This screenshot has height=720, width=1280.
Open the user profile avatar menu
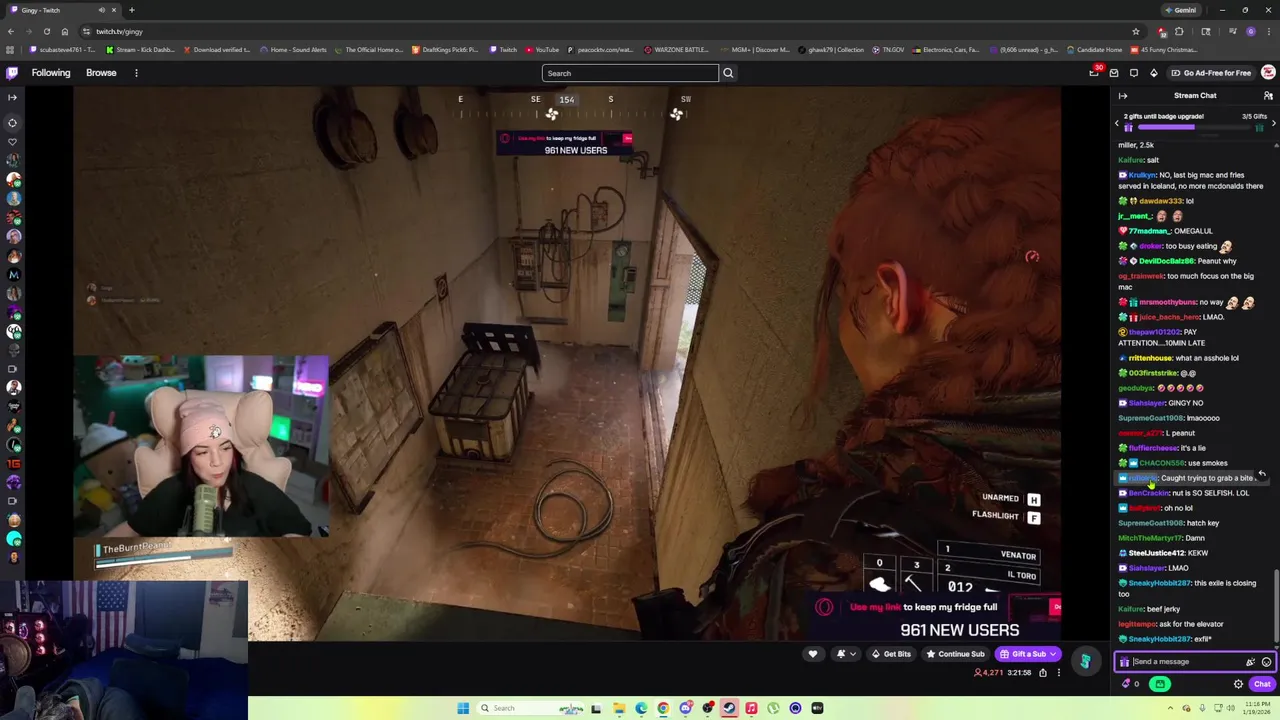pos(1268,73)
